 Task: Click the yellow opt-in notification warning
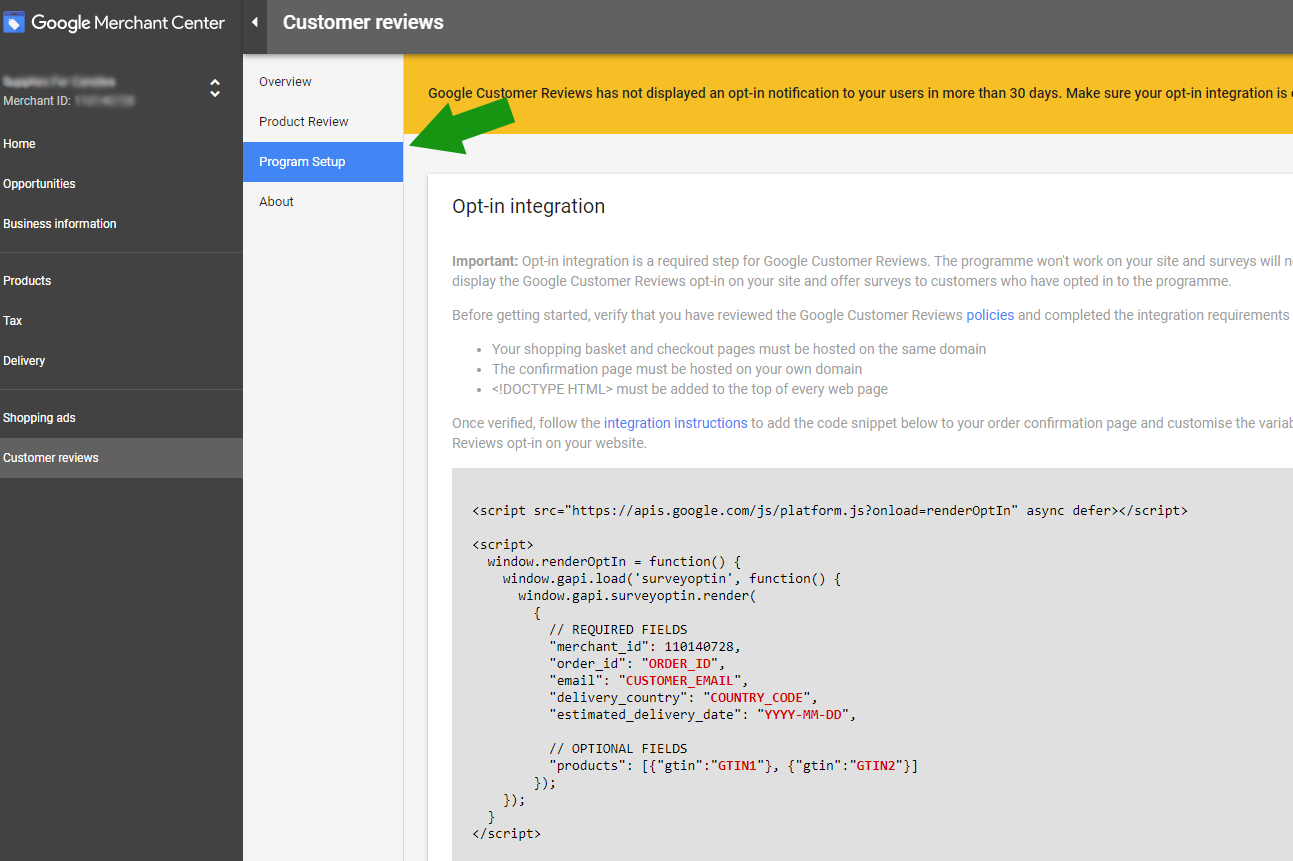[848, 94]
